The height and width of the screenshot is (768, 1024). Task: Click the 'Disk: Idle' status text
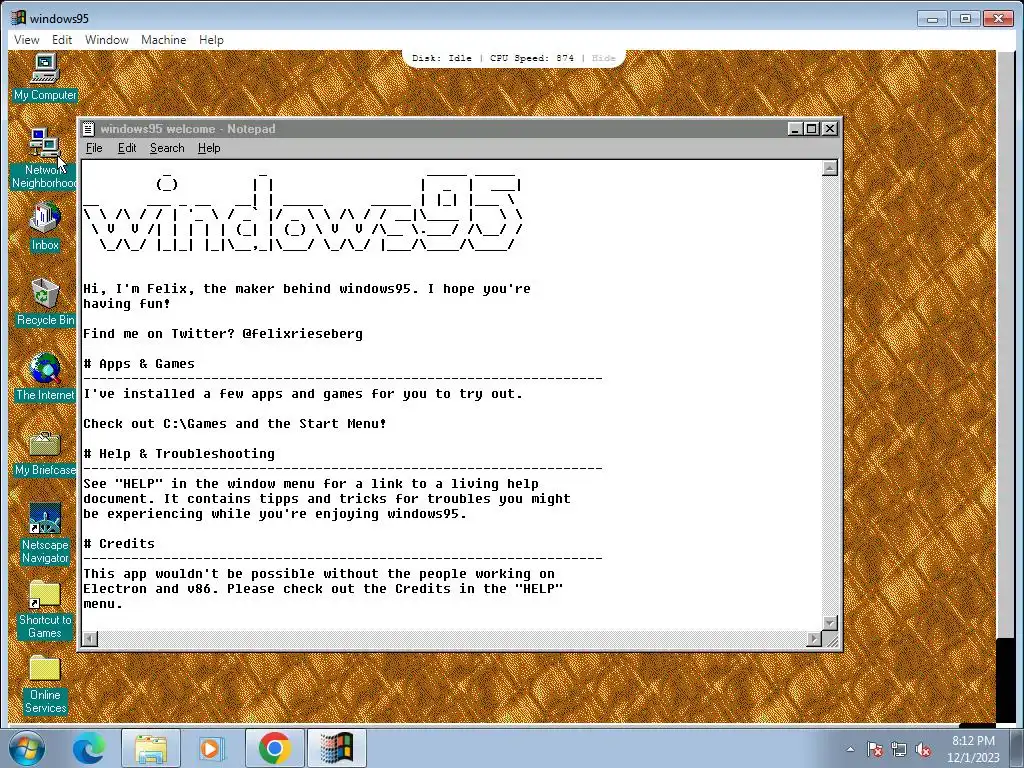441,58
